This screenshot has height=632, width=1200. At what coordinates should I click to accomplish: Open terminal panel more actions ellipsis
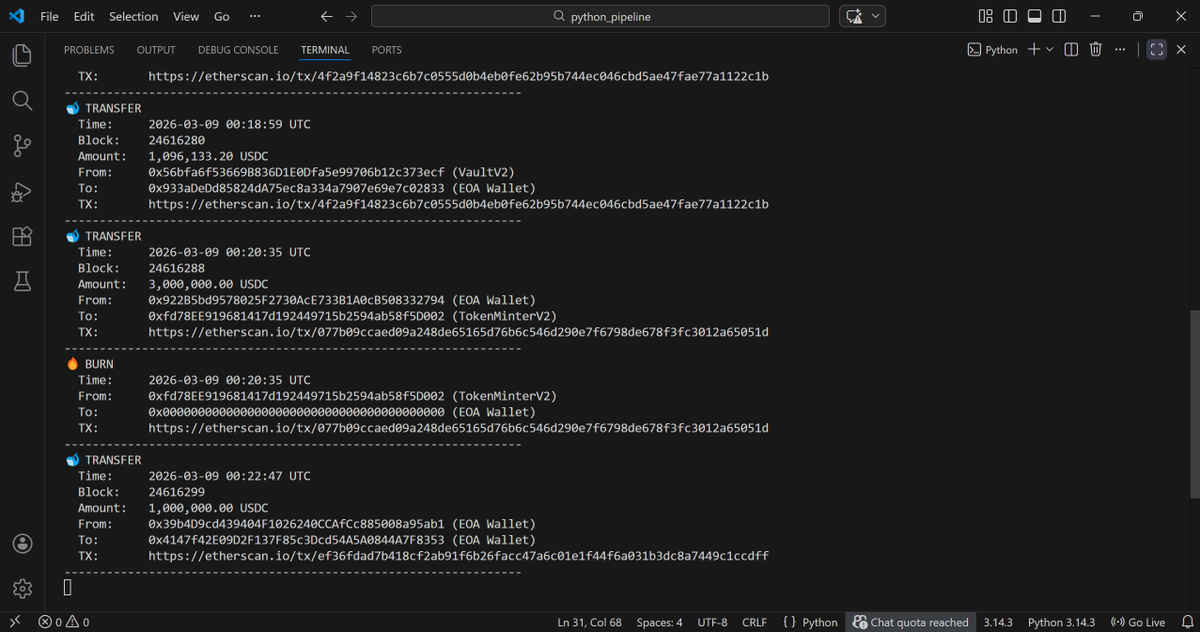1119,49
